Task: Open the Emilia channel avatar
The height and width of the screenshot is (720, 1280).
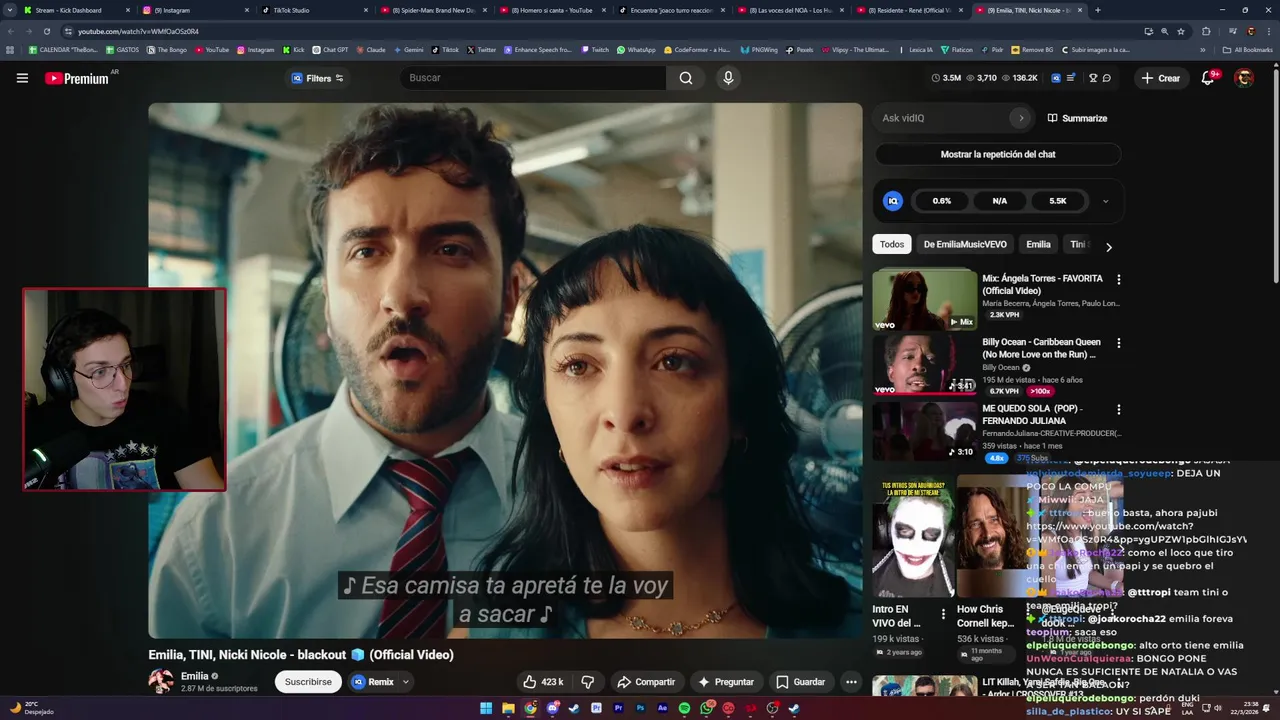Action: click(x=160, y=682)
